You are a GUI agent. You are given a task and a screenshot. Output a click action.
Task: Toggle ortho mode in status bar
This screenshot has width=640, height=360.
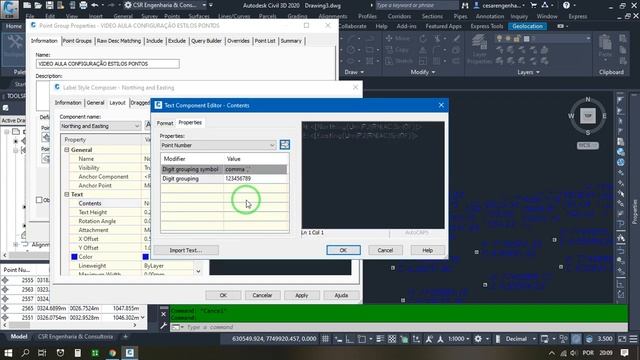349,339
